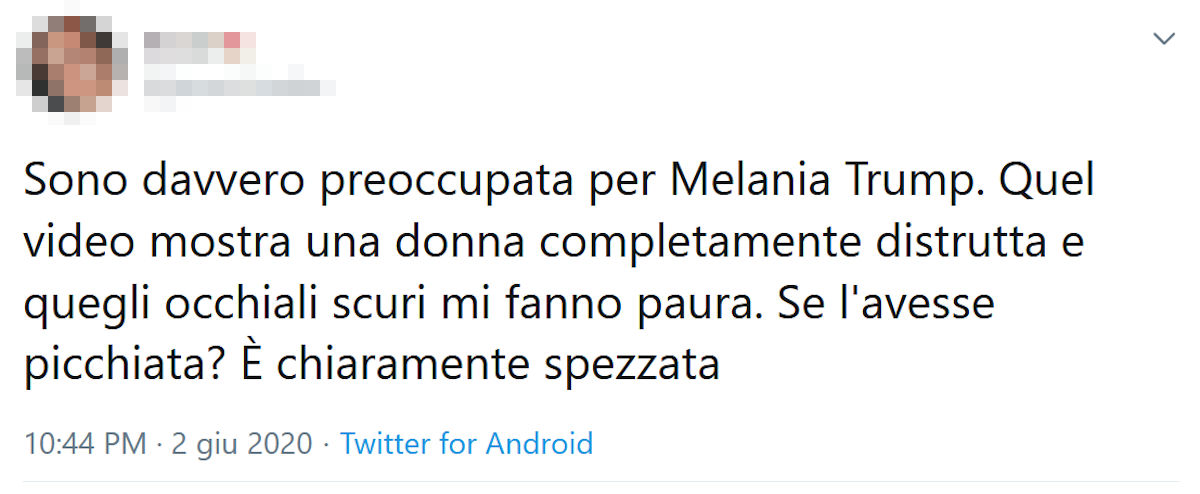Open the "Twitter for Android" source link
Viewport: 1200px width, 494px height.
[x=466, y=443]
